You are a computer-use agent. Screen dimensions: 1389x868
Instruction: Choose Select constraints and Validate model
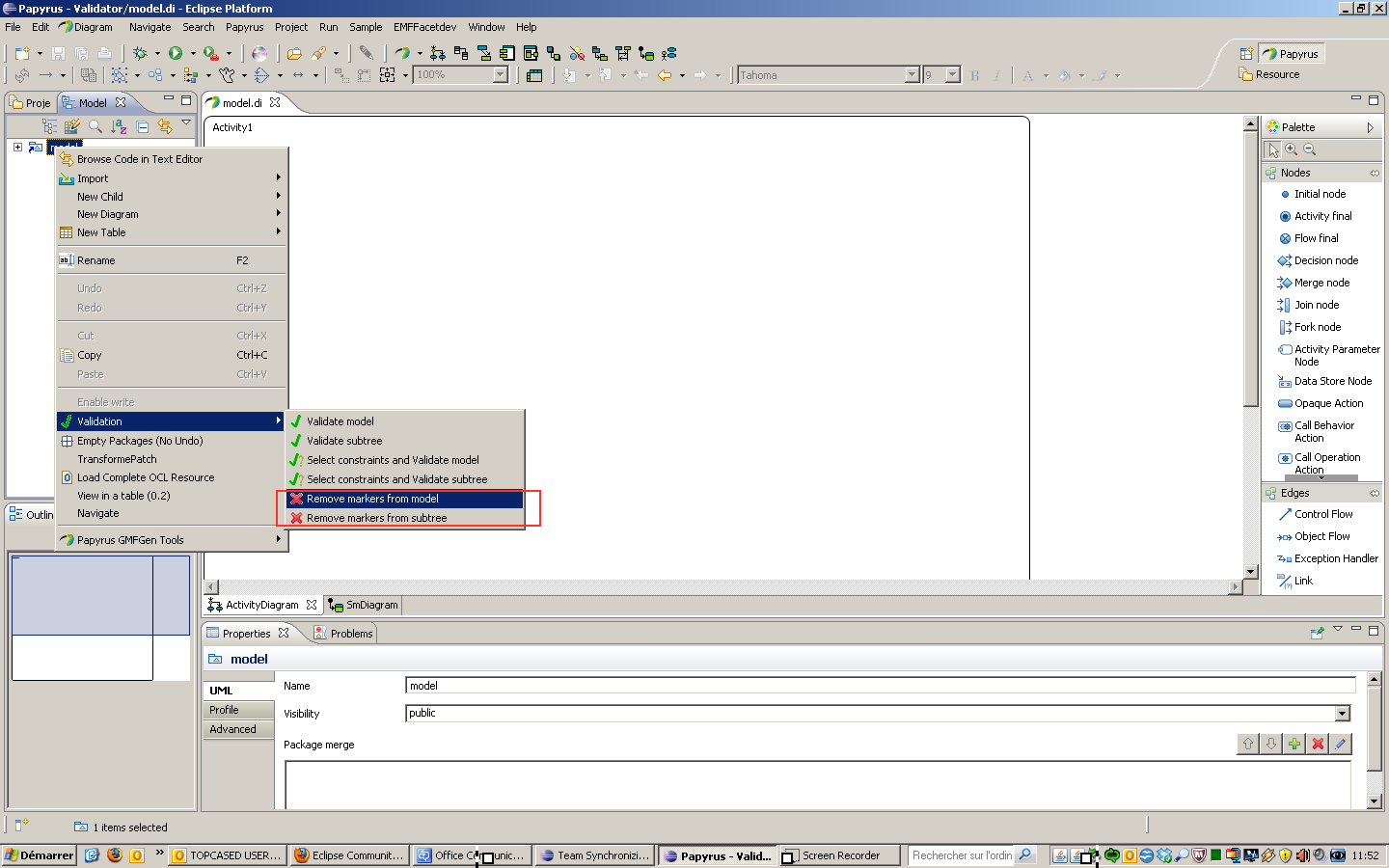405,460
